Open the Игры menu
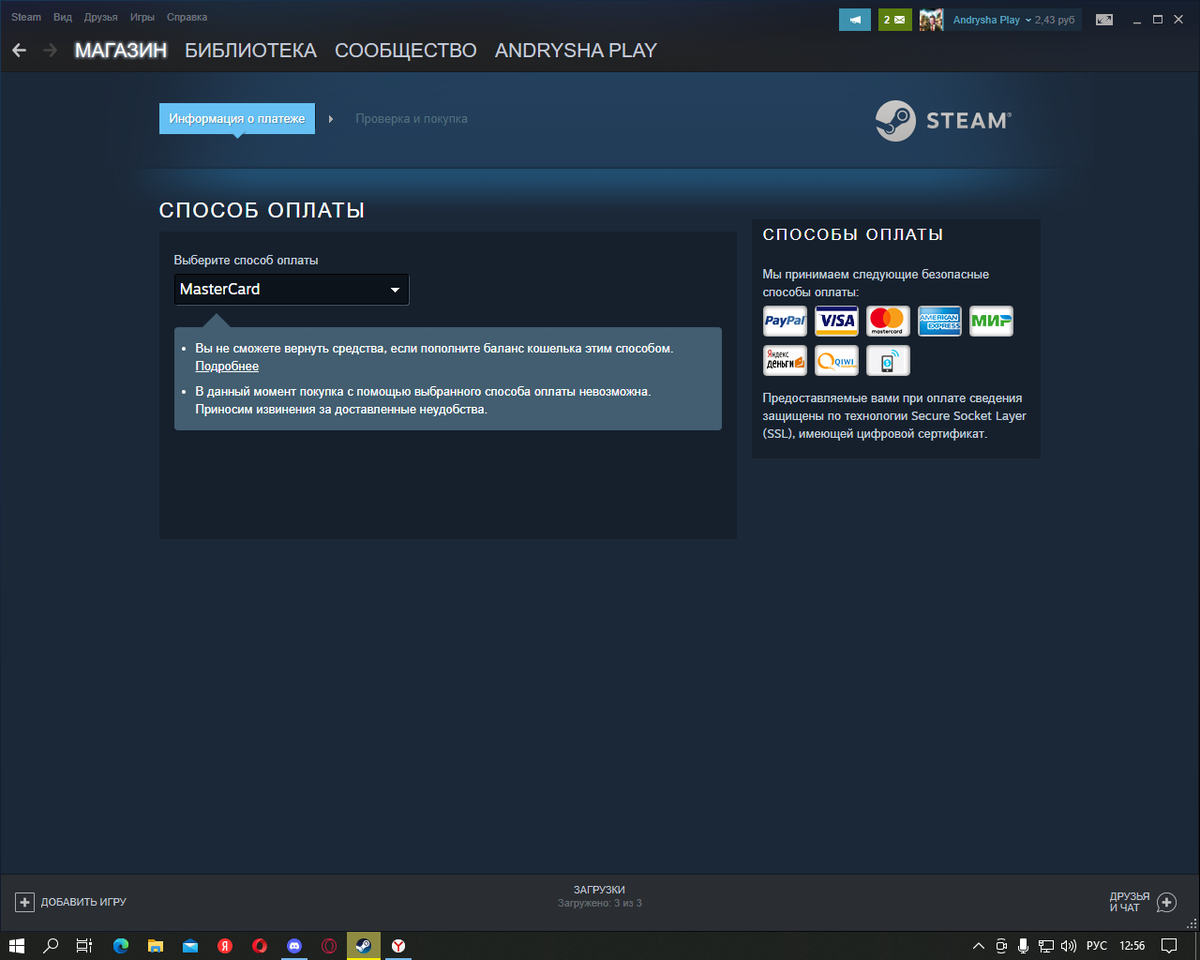This screenshot has height=960, width=1200. pos(142,18)
